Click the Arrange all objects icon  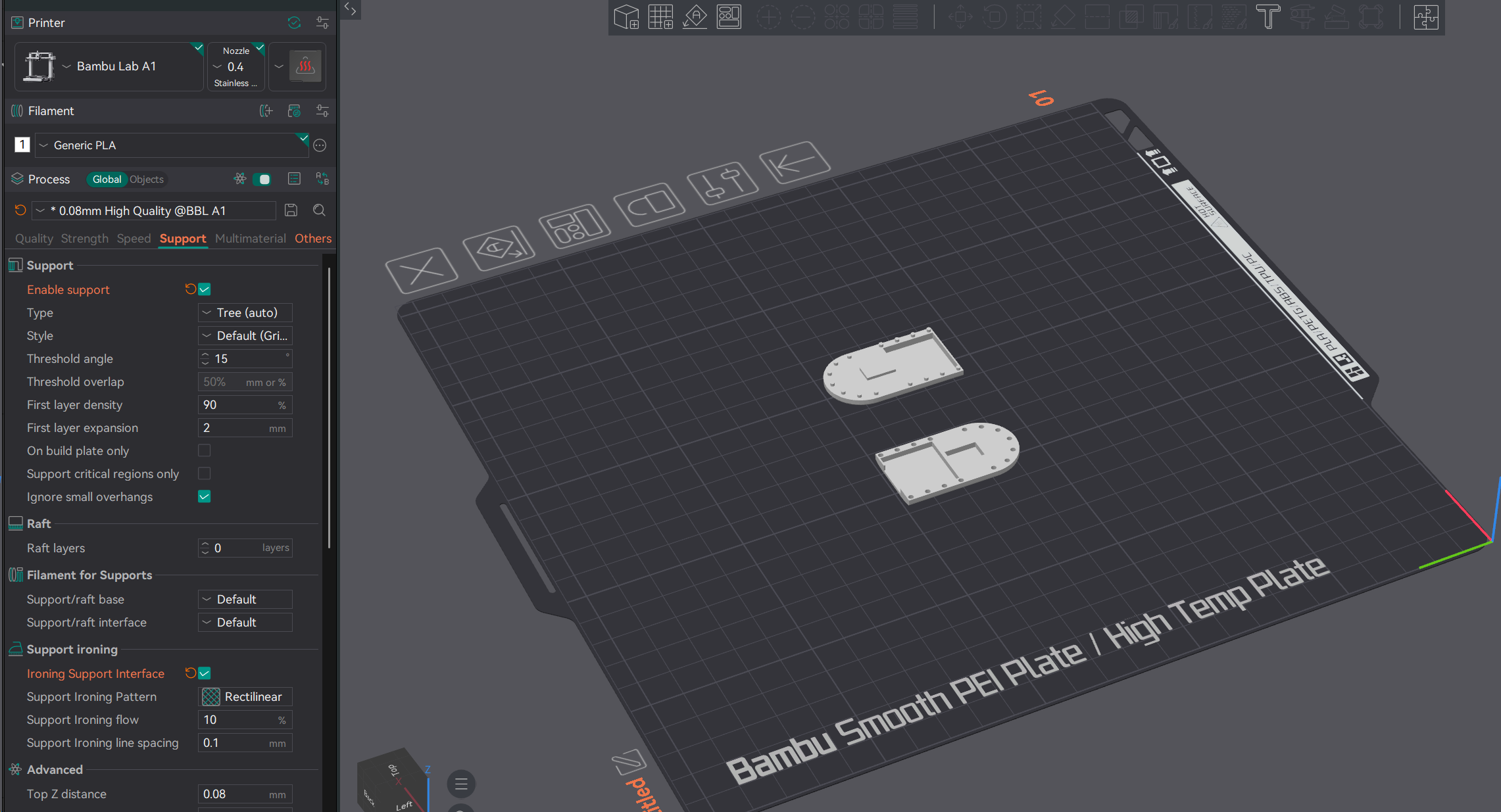point(729,17)
